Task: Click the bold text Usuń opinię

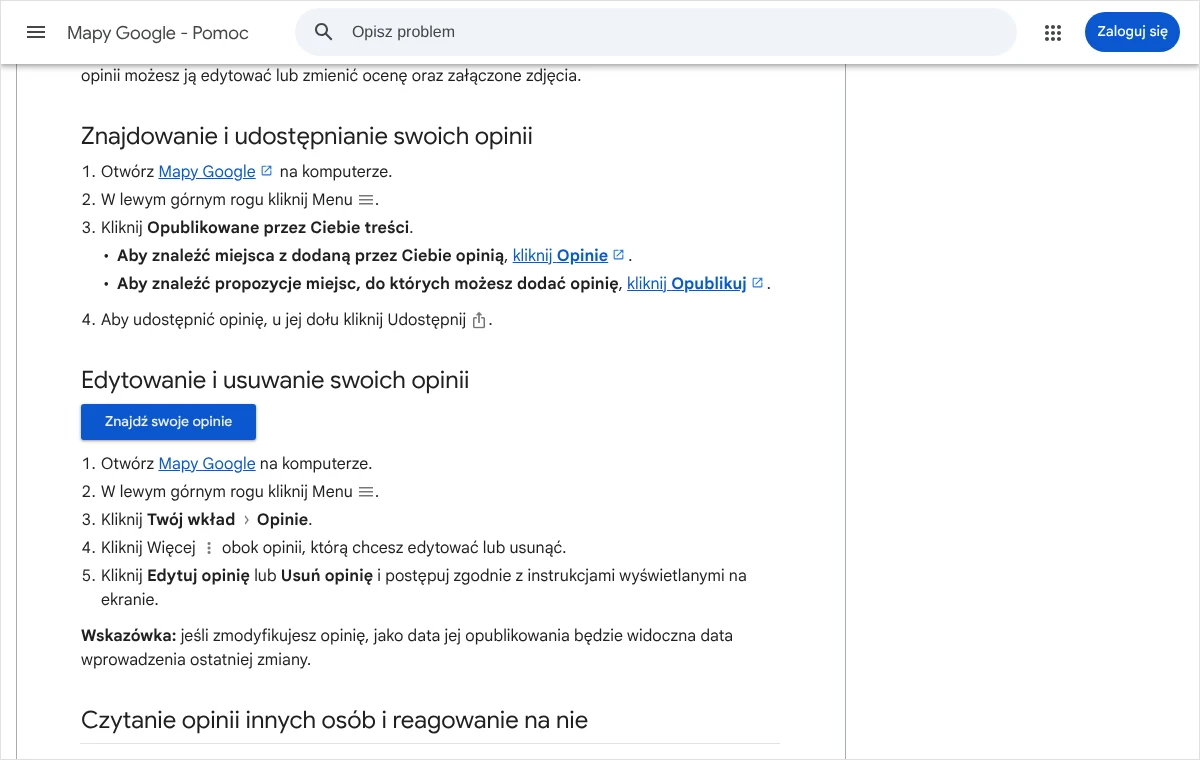Action: point(327,575)
